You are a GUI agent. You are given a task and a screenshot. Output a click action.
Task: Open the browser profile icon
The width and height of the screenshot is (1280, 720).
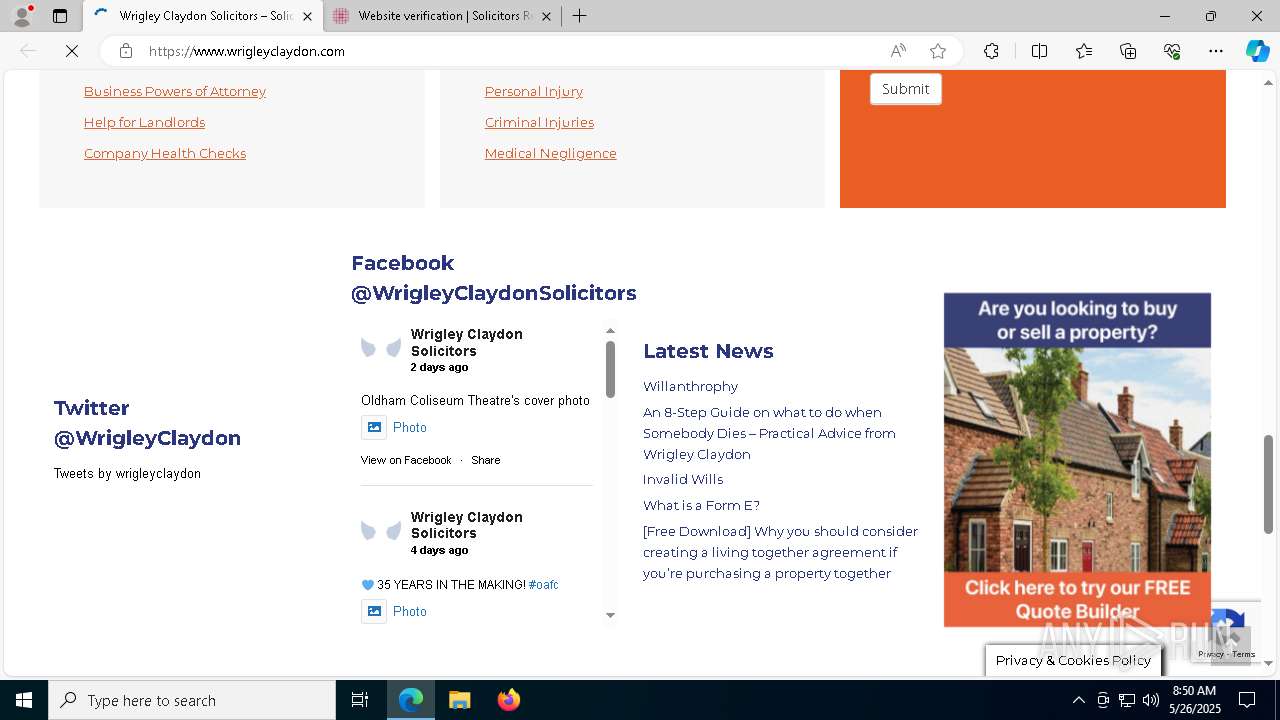point(22,16)
